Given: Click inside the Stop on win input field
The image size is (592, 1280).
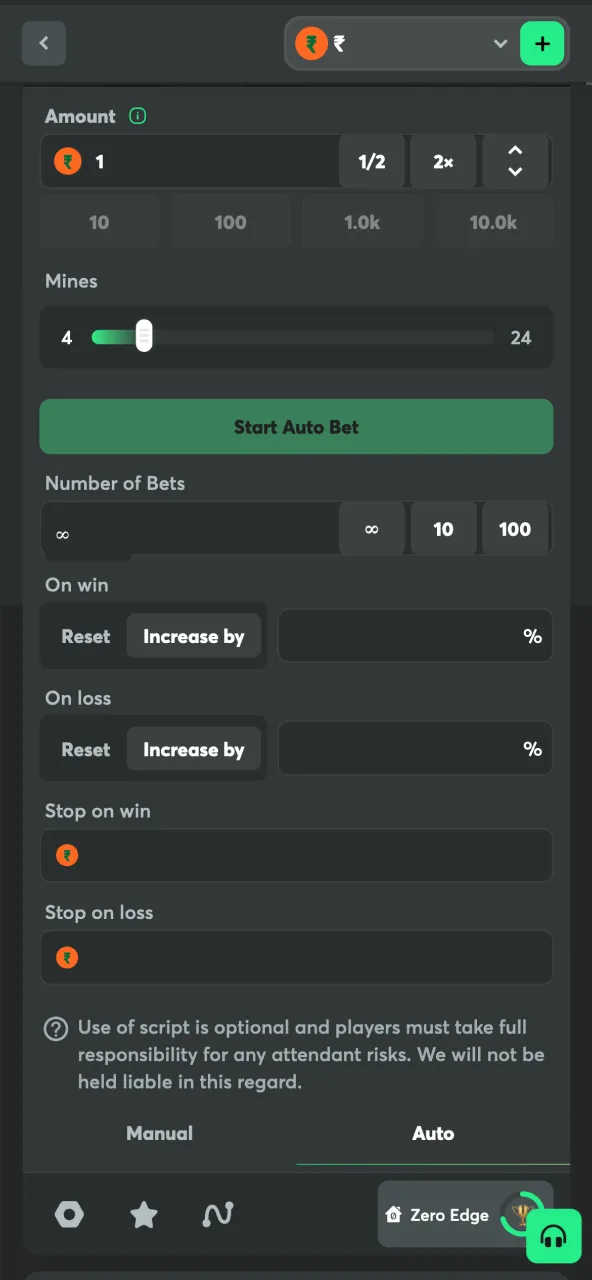Looking at the screenshot, I should (x=296, y=855).
